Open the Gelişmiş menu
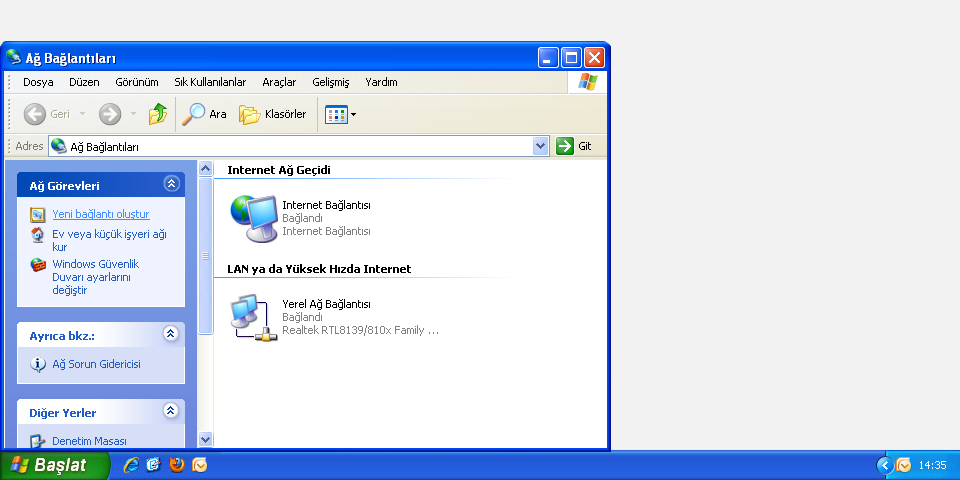 [x=331, y=82]
